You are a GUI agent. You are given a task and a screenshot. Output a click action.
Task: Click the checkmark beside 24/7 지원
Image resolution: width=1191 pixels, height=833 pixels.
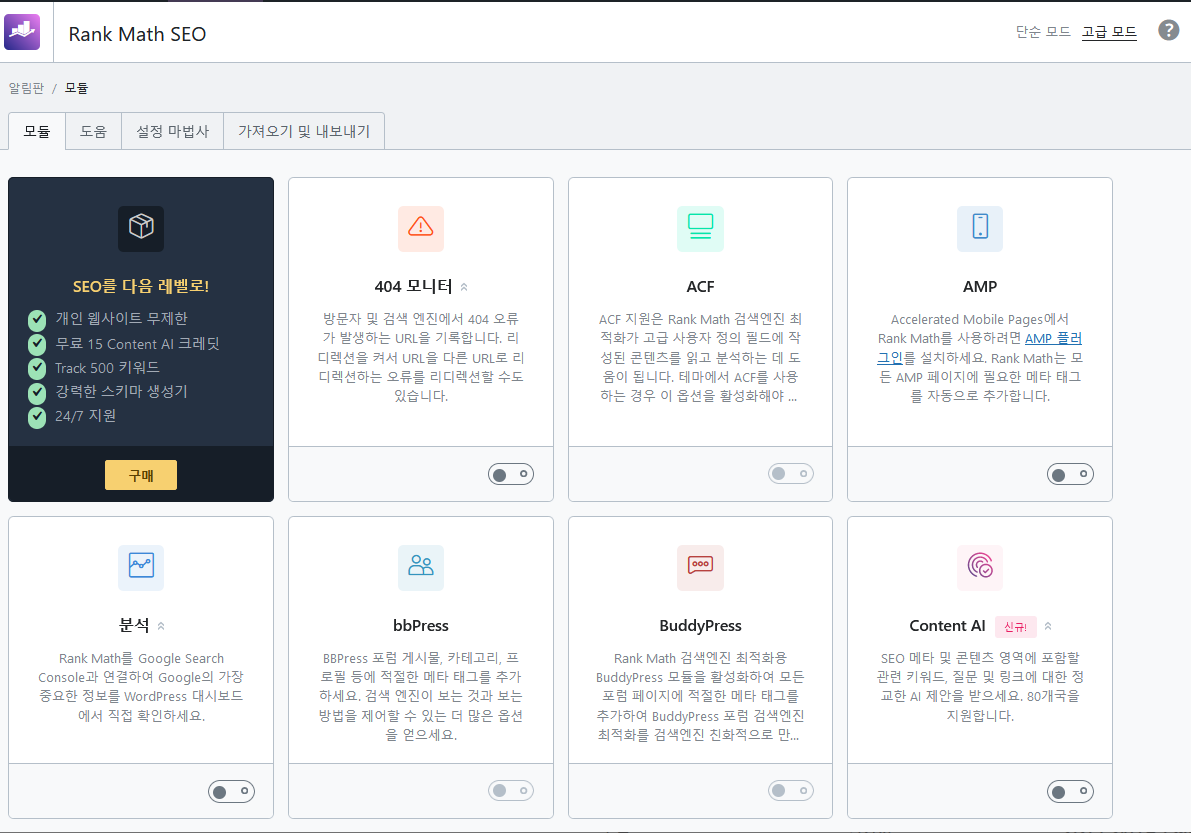(37, 418)
